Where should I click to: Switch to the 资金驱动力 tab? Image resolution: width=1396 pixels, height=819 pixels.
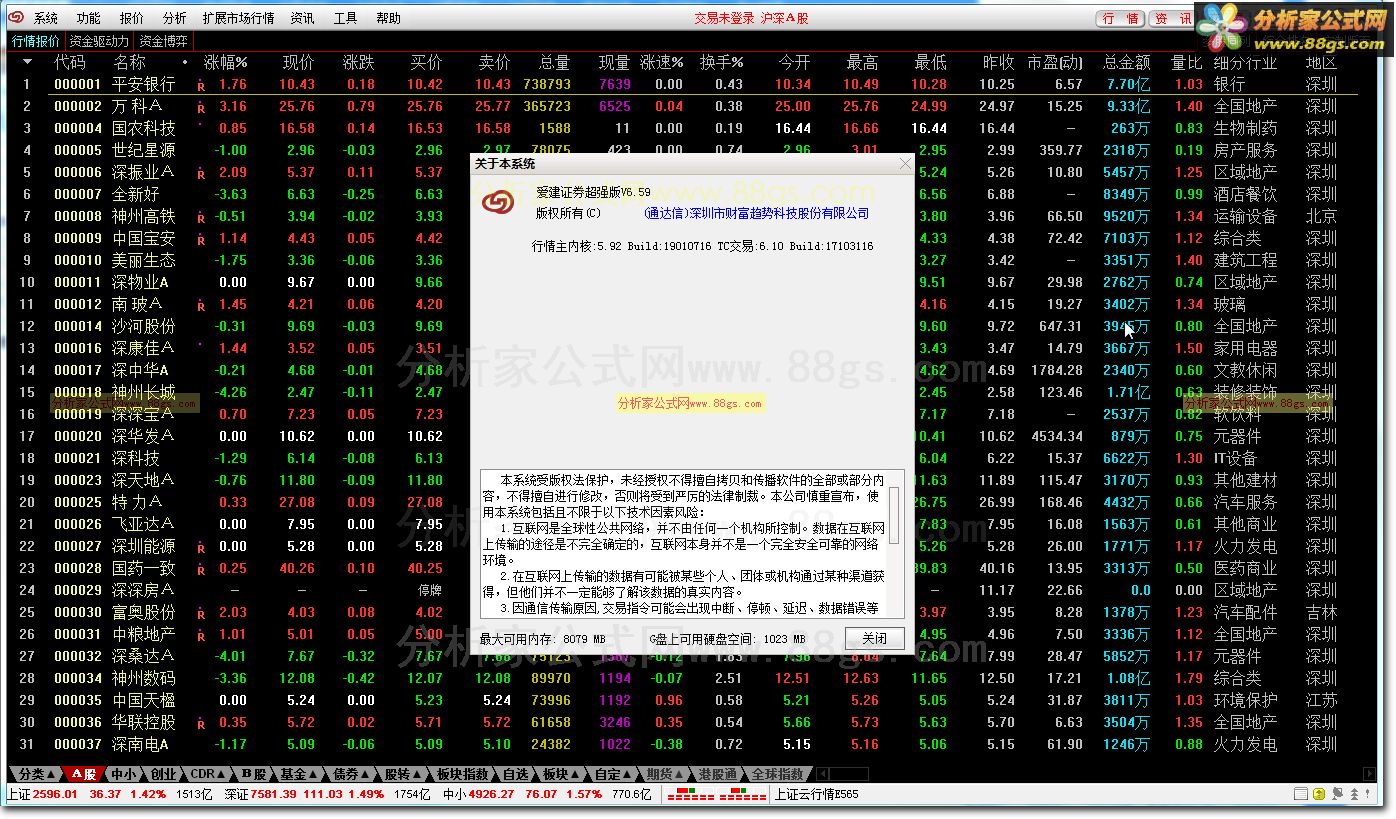pos(99,41)
